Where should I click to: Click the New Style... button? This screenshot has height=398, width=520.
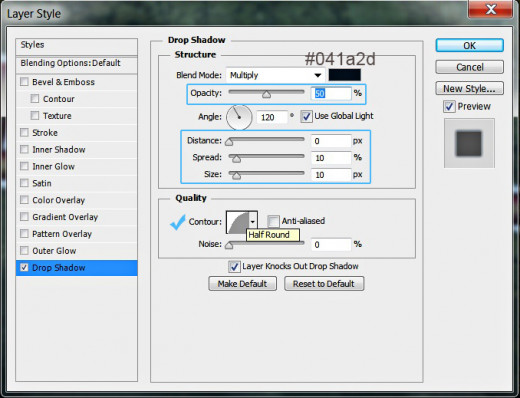pyautogui.click(x=469, y=88)
